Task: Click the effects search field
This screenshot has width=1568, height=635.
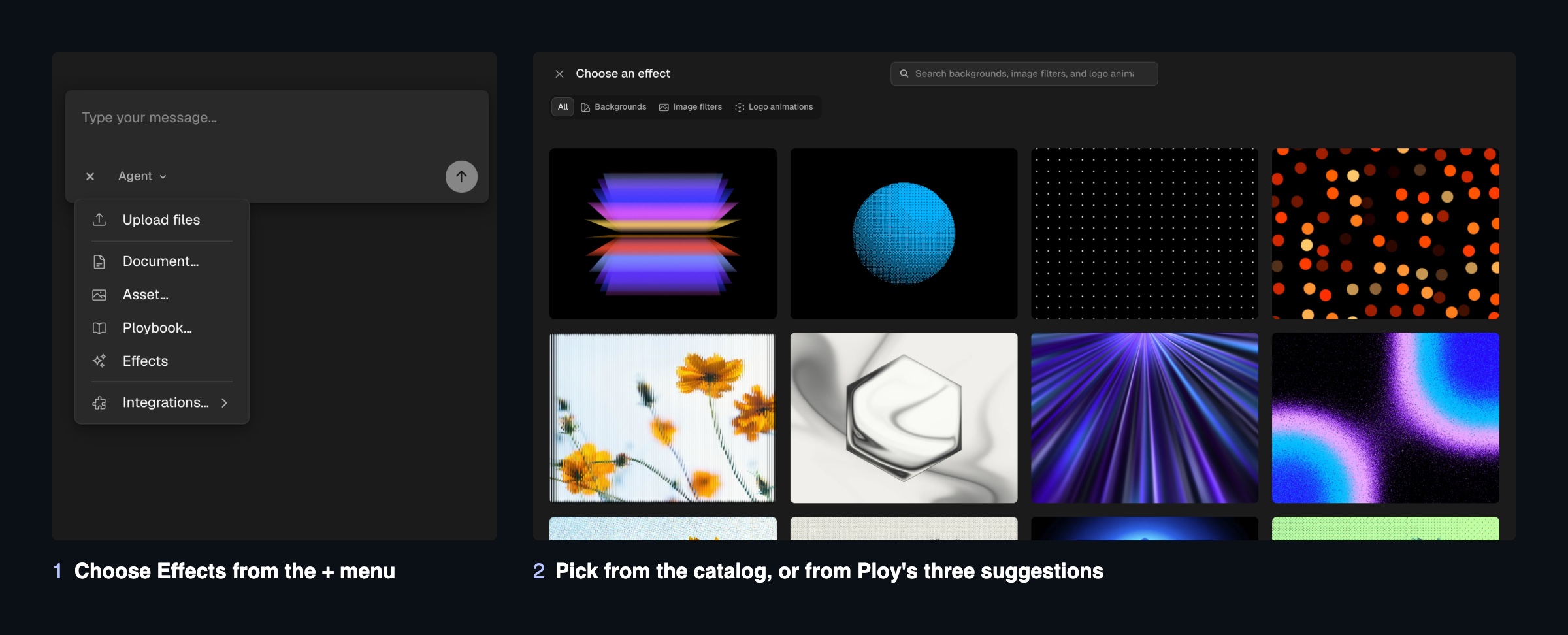Action: click(x=1024, y=74)
